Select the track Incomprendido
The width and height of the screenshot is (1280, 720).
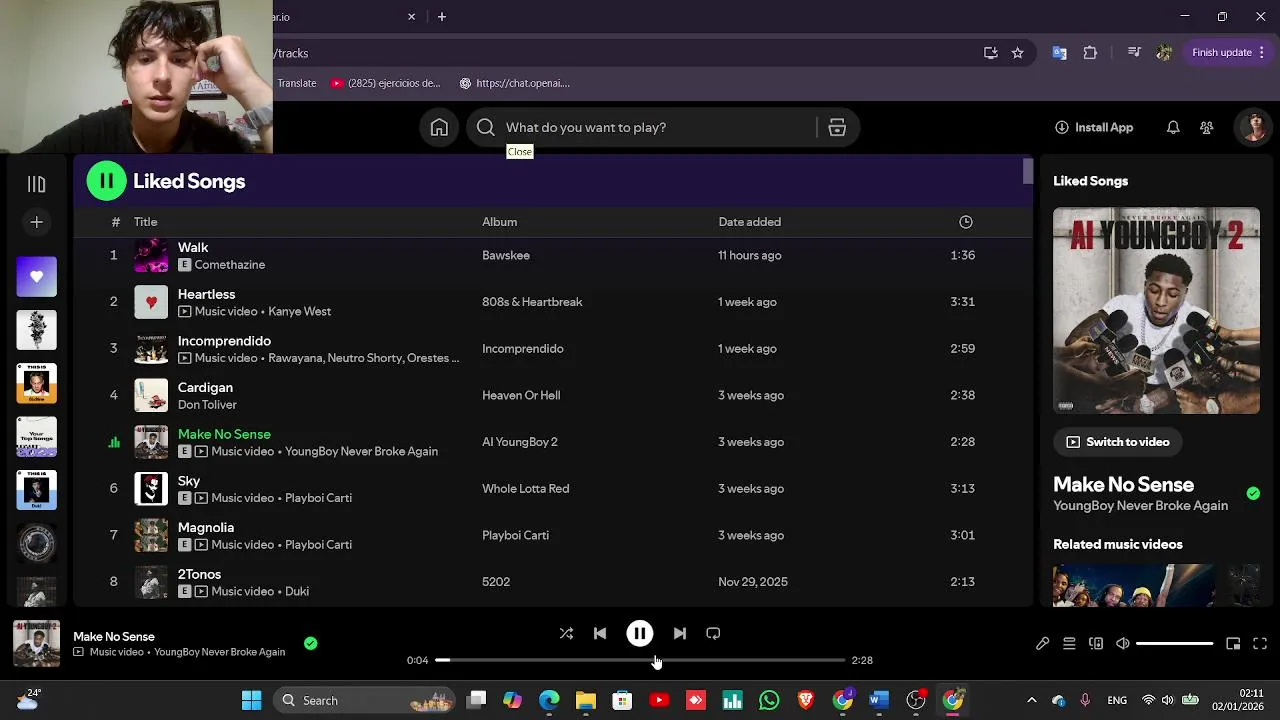point(224,341)
